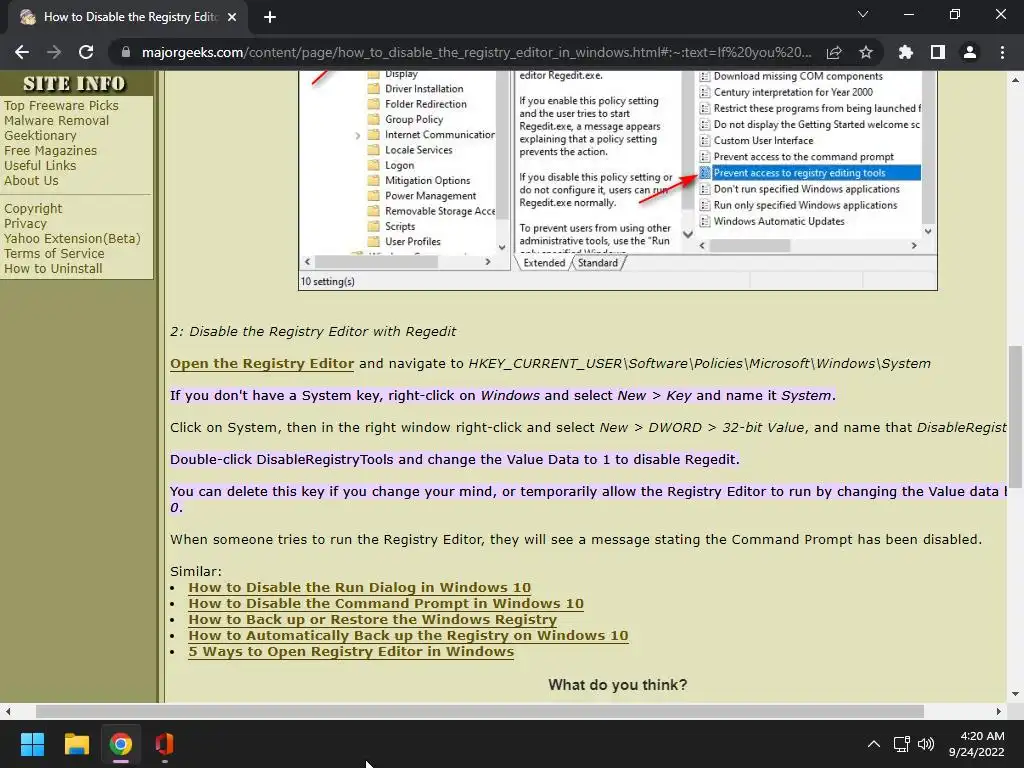Open the About Us page
This screenshot has height=768, width=1024.
[31, 180]
